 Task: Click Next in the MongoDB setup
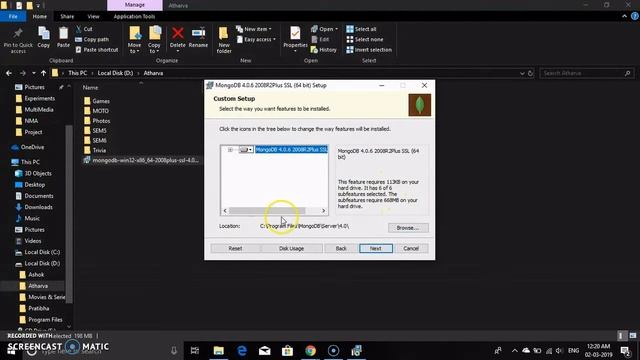(x=376, y=248)
